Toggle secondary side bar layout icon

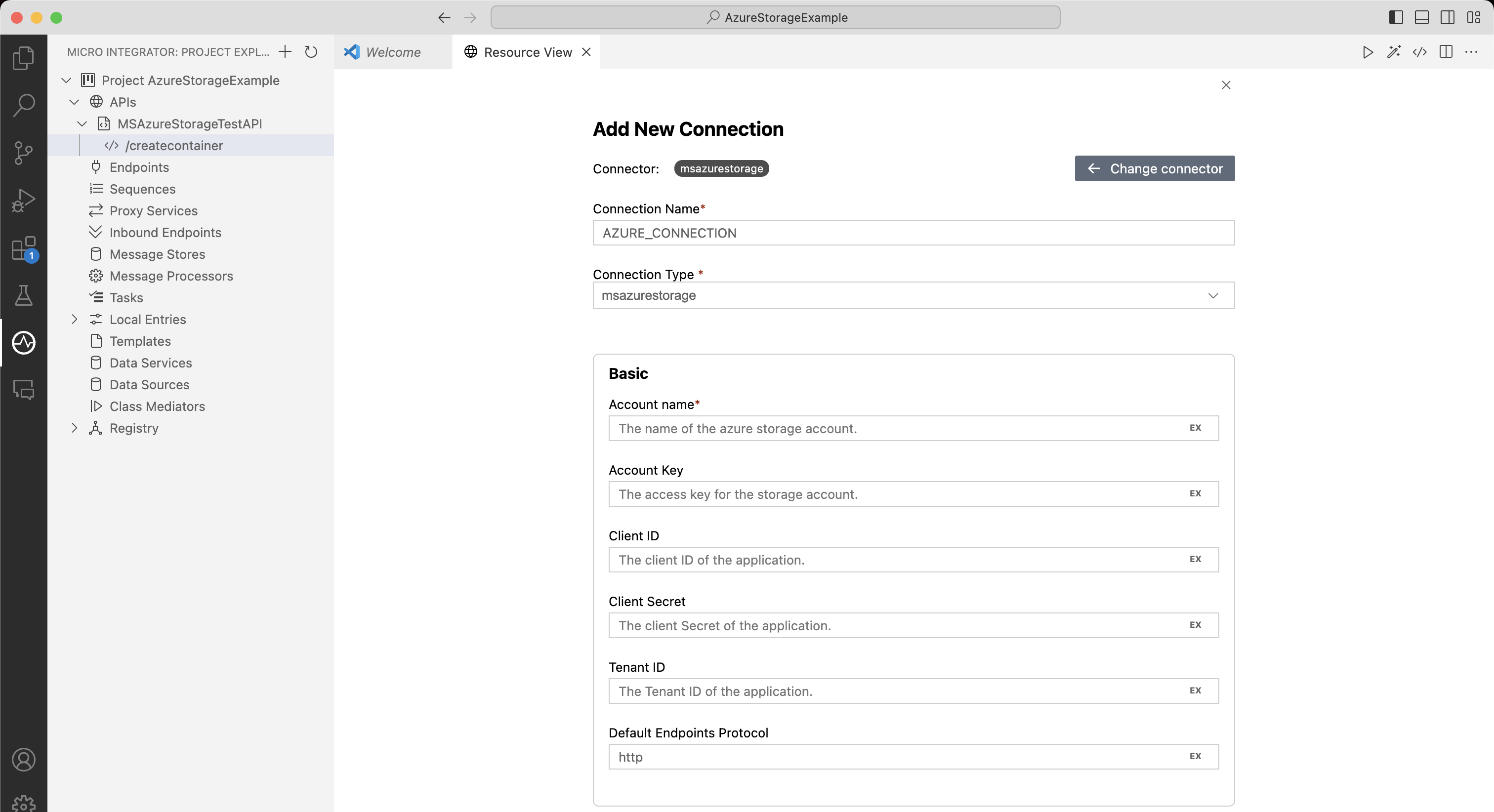click(x=1447, y=17)
